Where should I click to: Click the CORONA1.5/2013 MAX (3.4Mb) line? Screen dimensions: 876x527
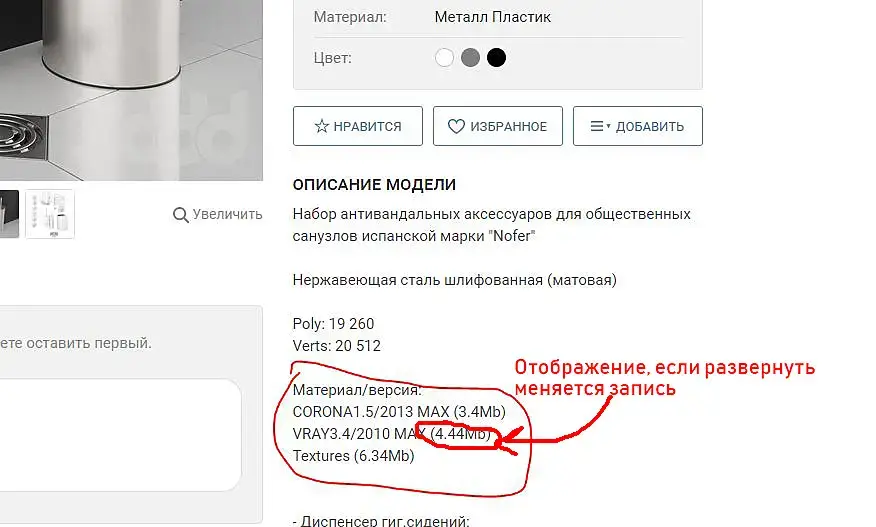coord(399,412)
